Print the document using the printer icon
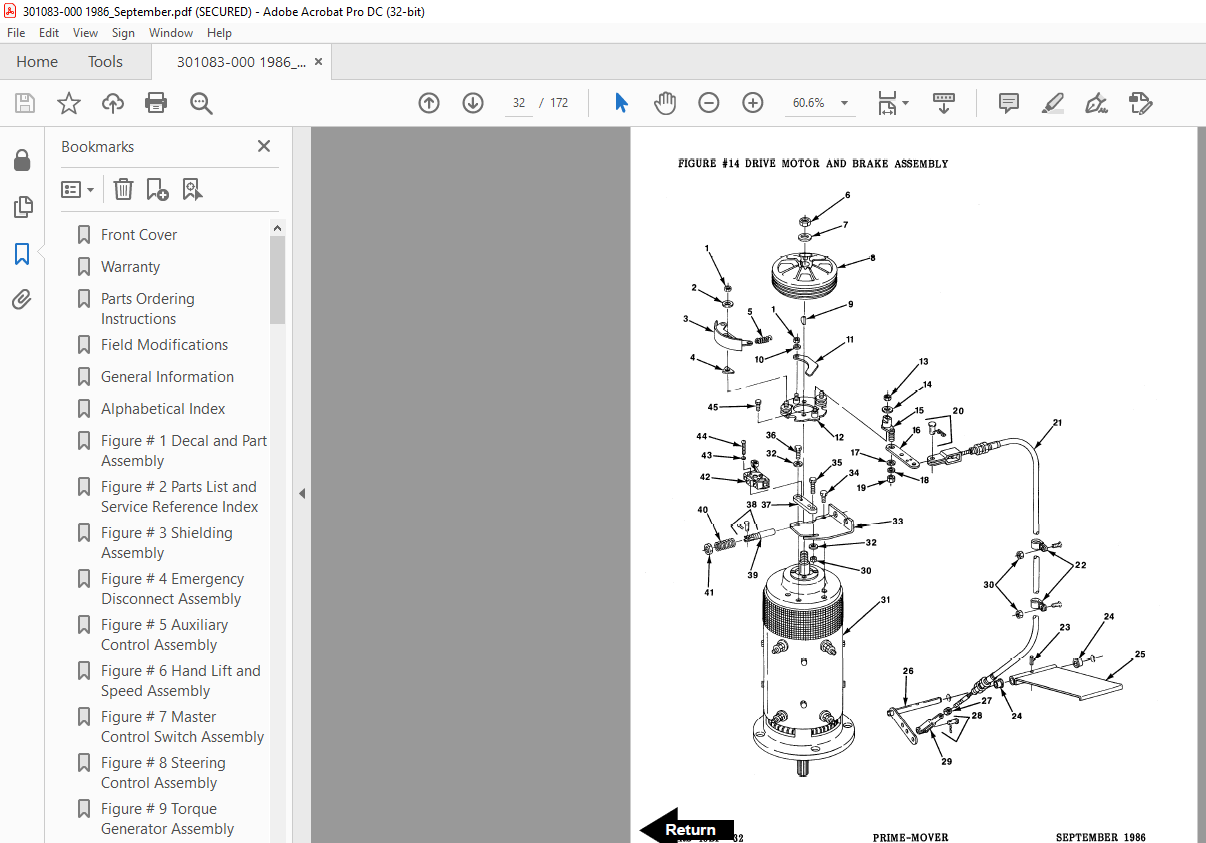The height and width of the screenshot is (843, 1206). click(x=156, y=103)
